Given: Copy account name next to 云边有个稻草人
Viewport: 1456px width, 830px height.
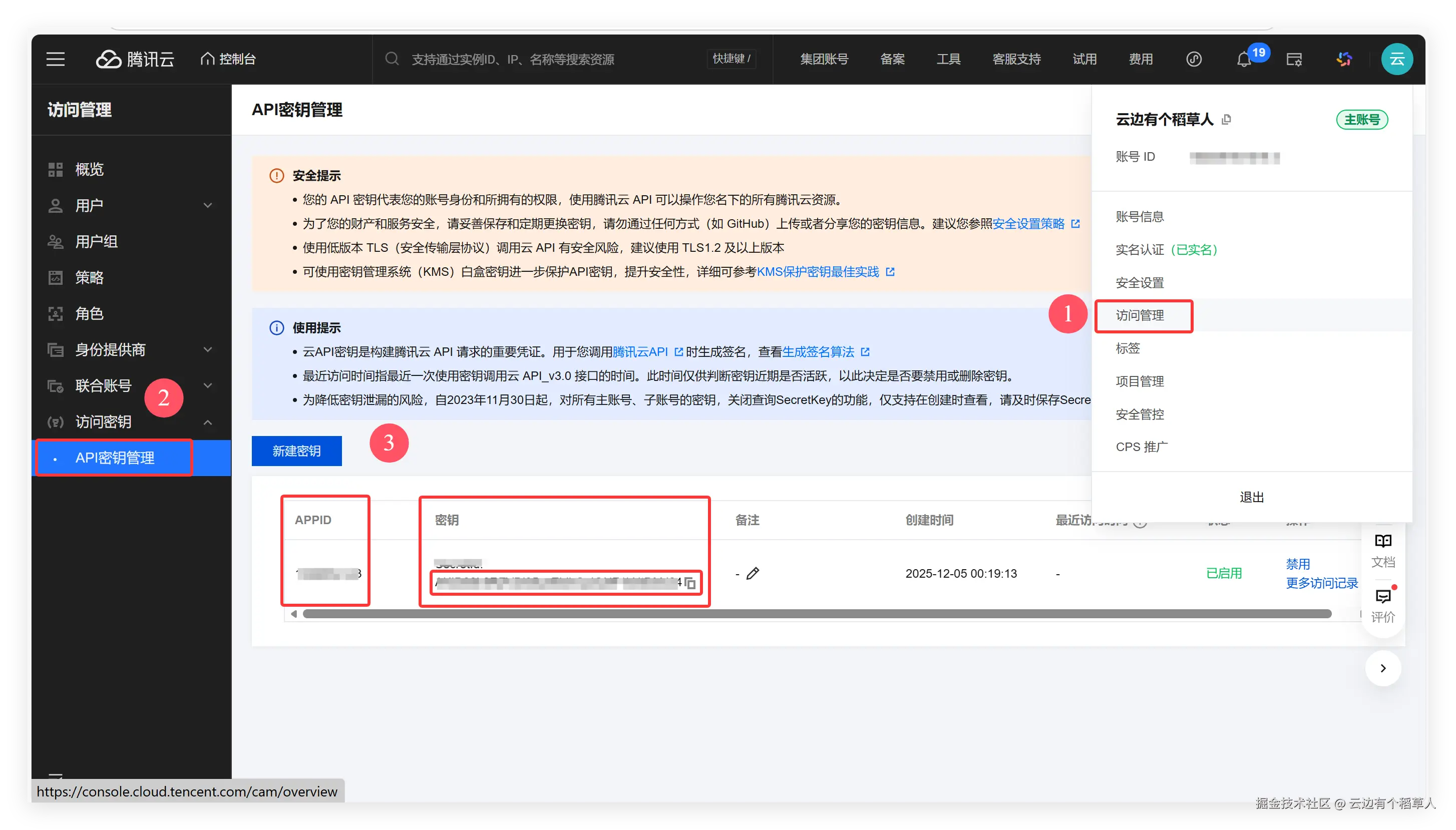Looking at the screenshot, I should [x=1227, y=120].
